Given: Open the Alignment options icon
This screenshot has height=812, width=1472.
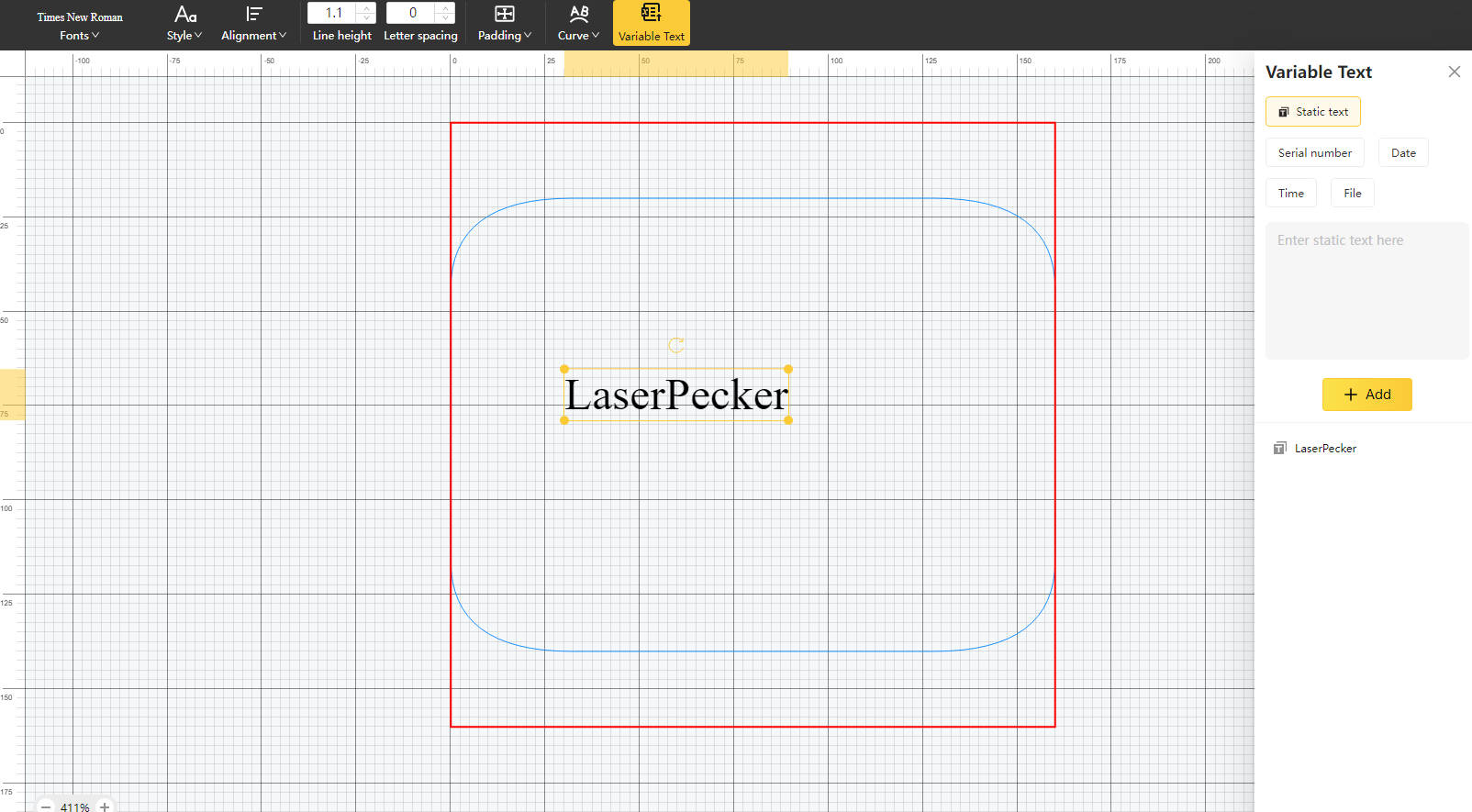Looking at the screenshot, I should [254, 14].
